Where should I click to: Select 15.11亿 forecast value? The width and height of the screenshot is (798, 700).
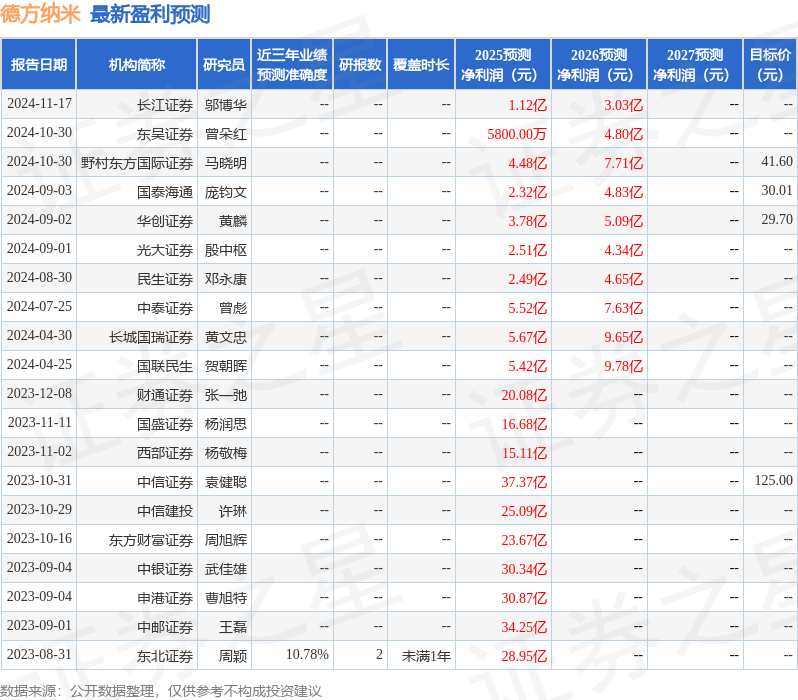pos(524,454)
